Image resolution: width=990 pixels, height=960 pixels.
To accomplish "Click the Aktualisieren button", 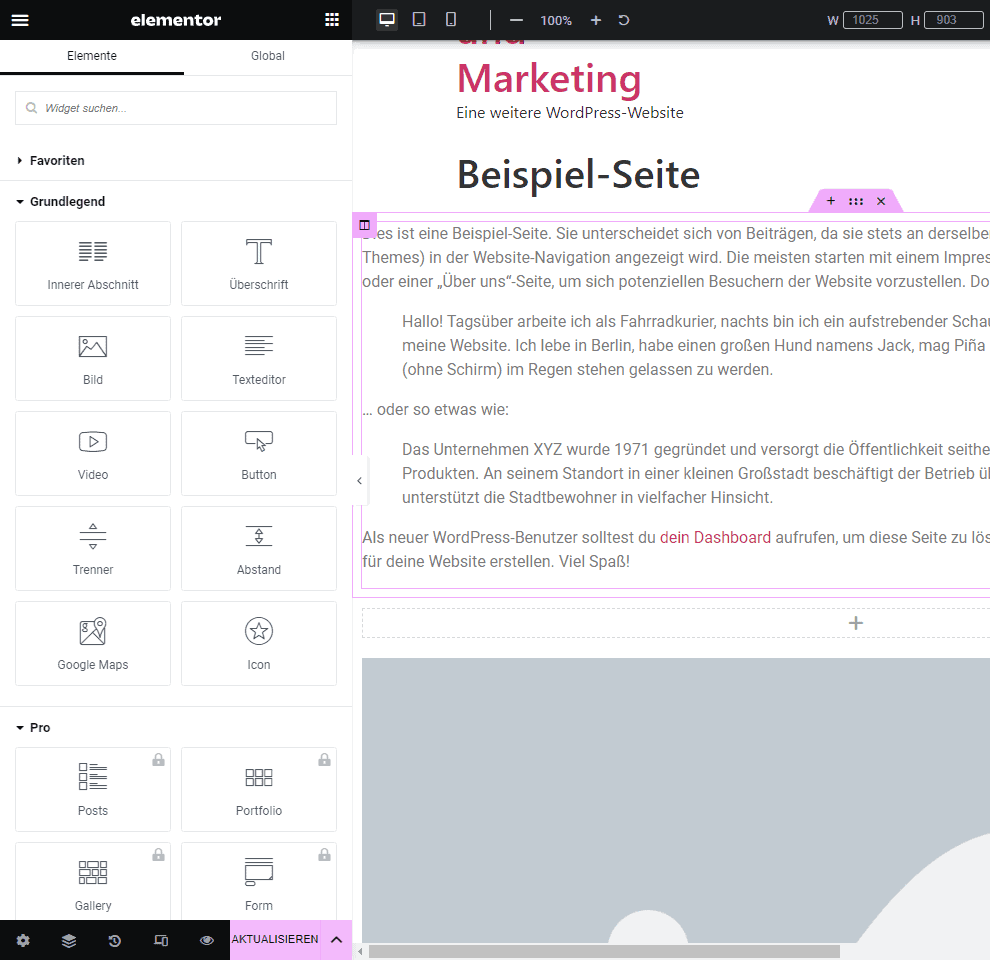I will [x=275, y=940].
